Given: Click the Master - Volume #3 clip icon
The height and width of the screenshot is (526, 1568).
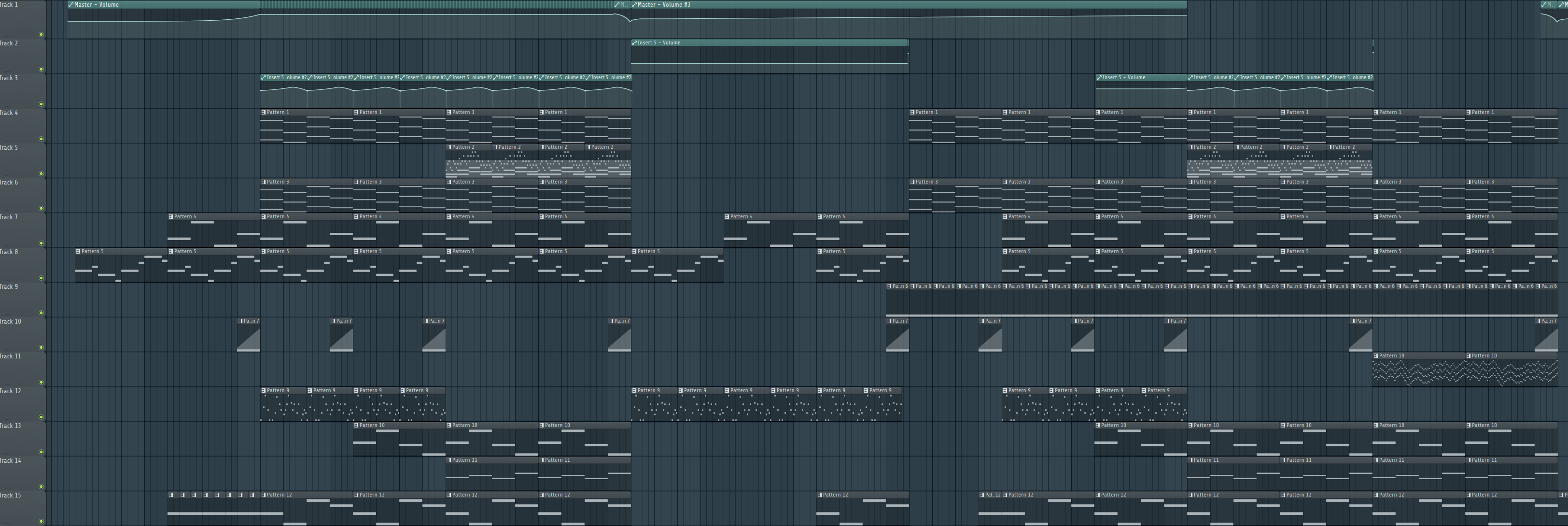Looking at the screenshot, I should pos(635,4).
